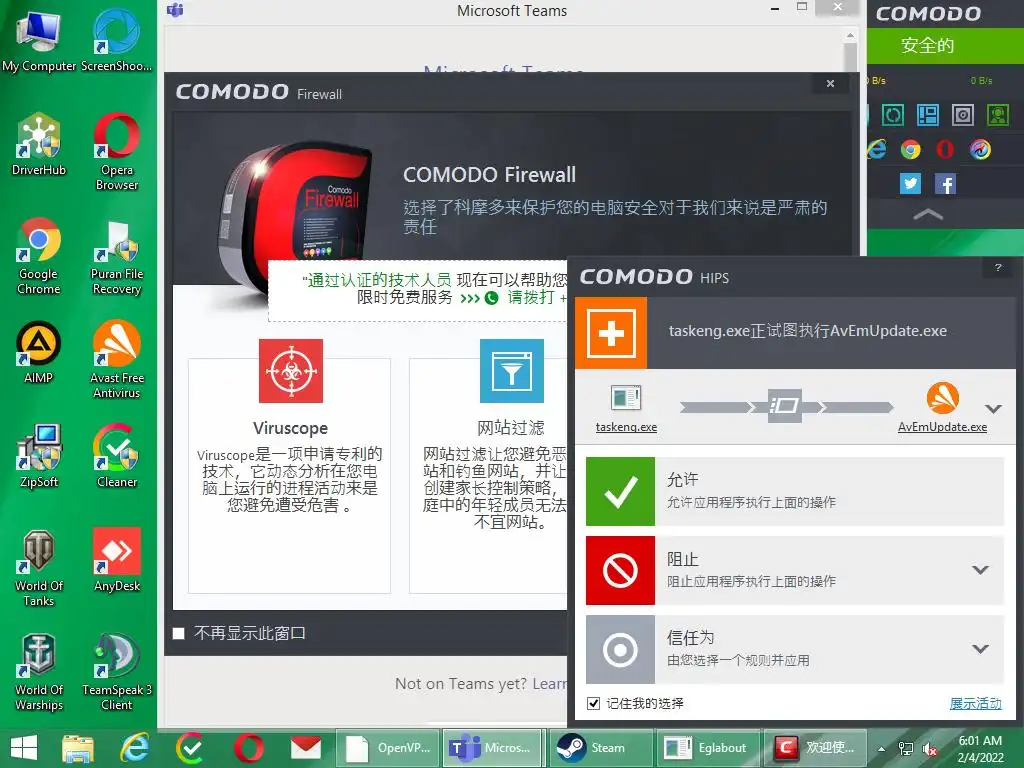Open the AIMP desktop shortcut
The width and height of the screenshot is (1024, 768).
(39, 353)
